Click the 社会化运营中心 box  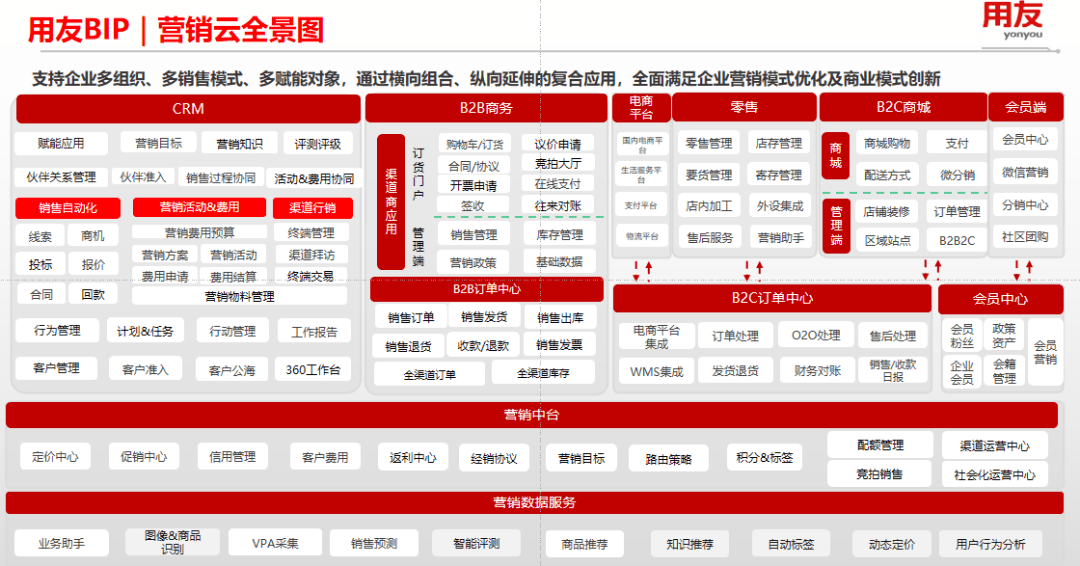995,474
